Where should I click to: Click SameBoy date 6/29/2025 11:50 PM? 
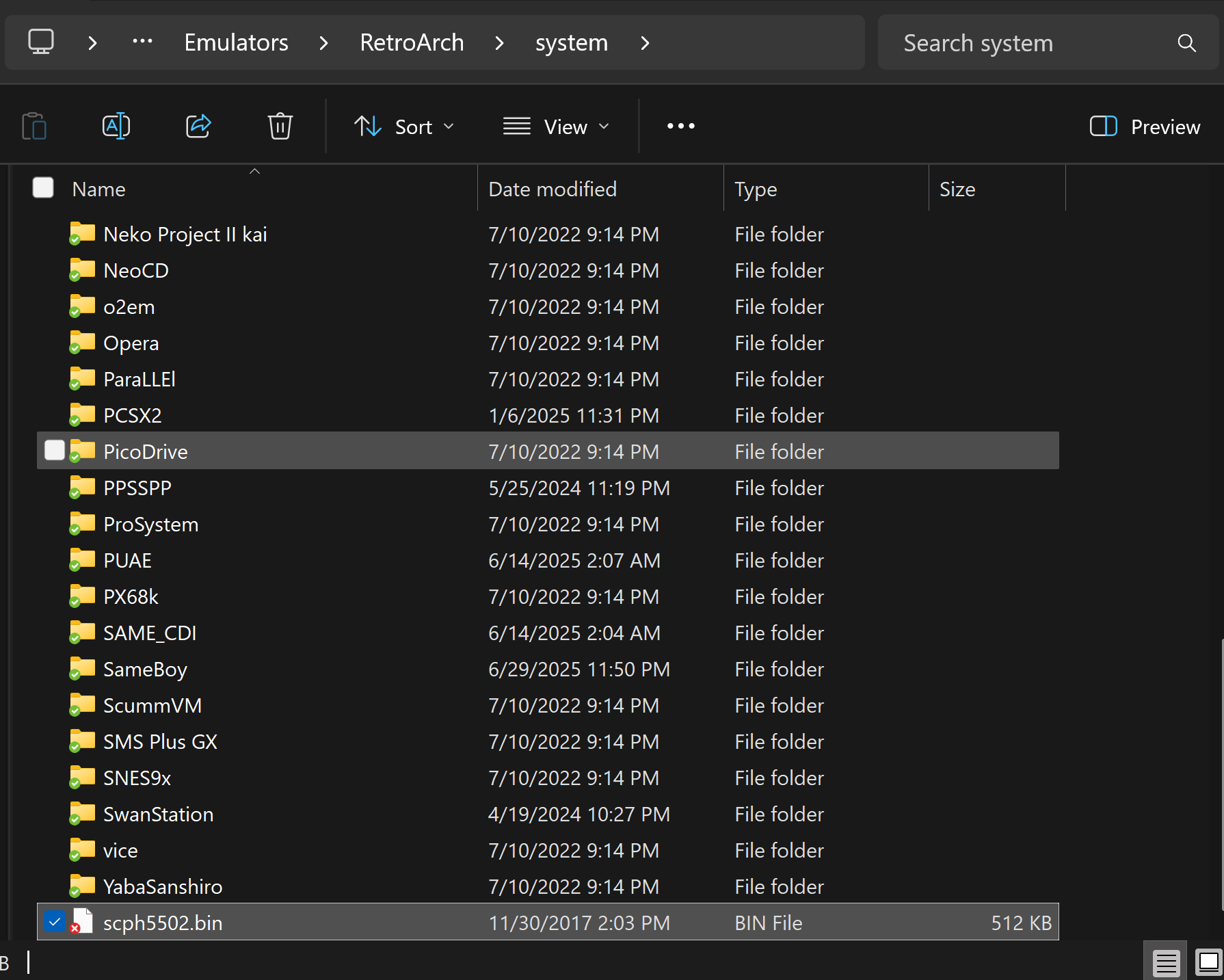(579, 669)
